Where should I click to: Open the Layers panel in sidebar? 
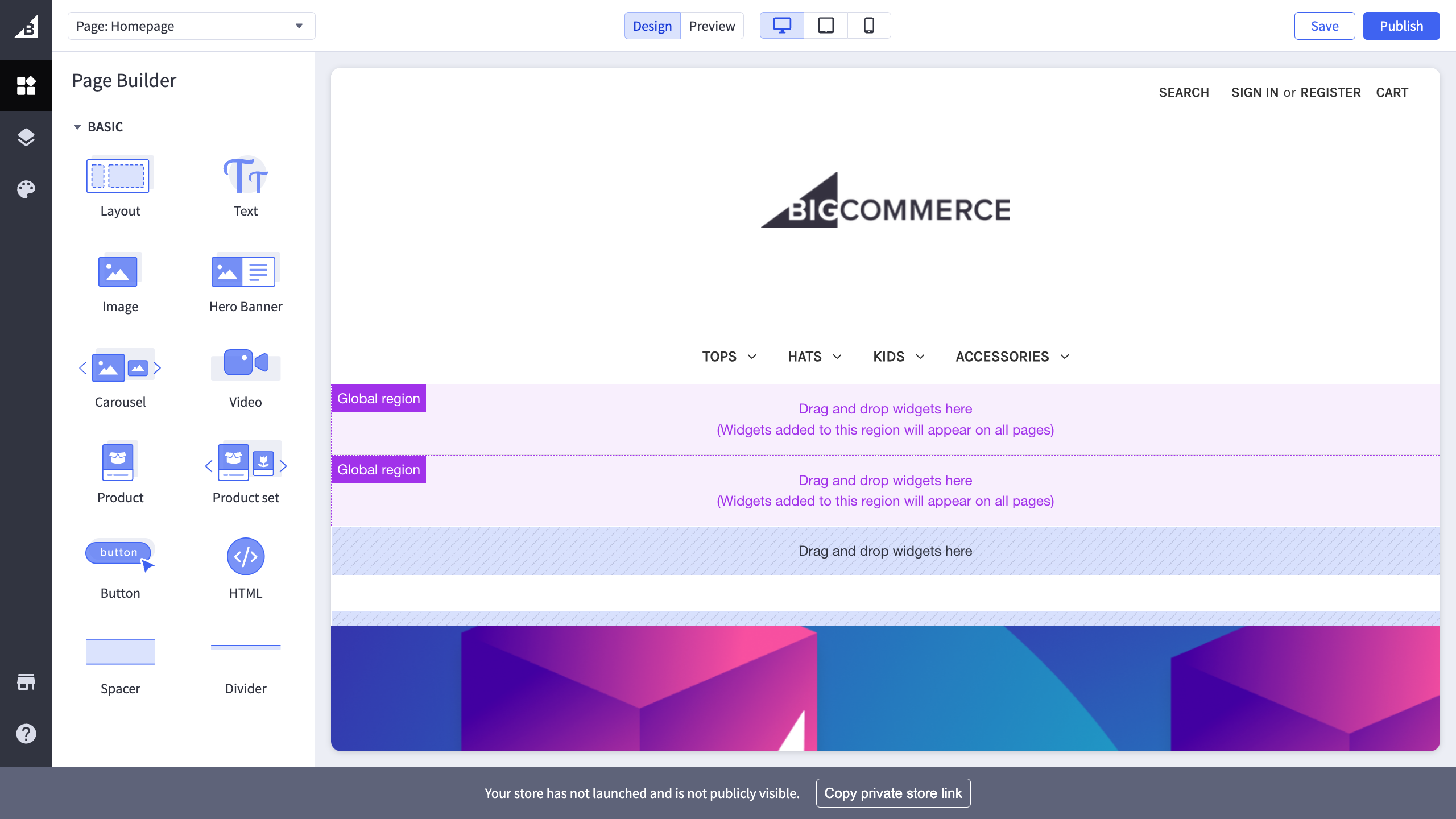point(26,137)
